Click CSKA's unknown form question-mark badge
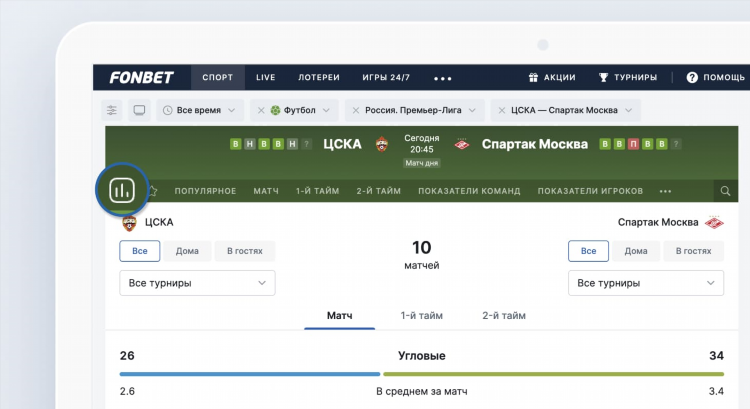 tap(307, 144)
